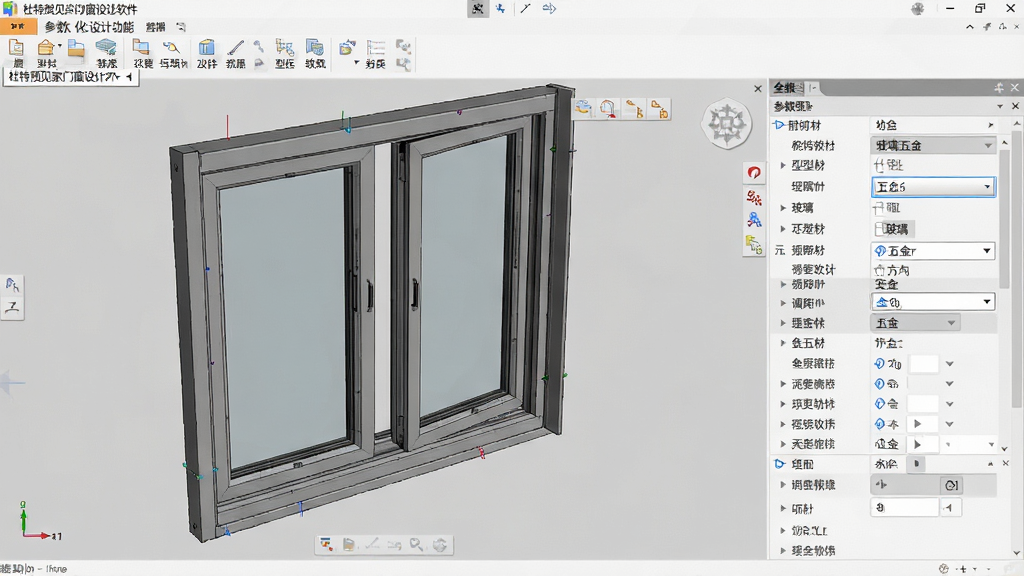Click the yellow folder ribbon icon
This screenshot has height=576, width=1024.
[x=76, y=48]
